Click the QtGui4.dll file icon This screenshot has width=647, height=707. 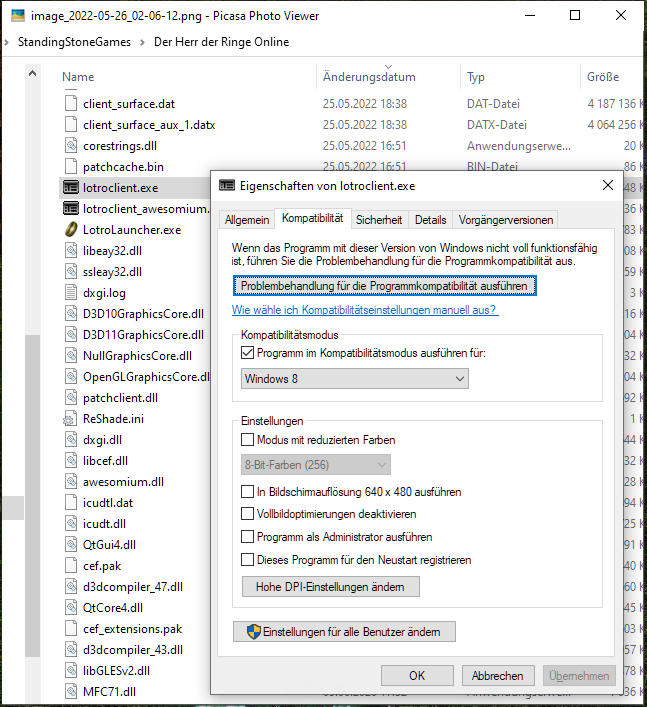(71, 545)
